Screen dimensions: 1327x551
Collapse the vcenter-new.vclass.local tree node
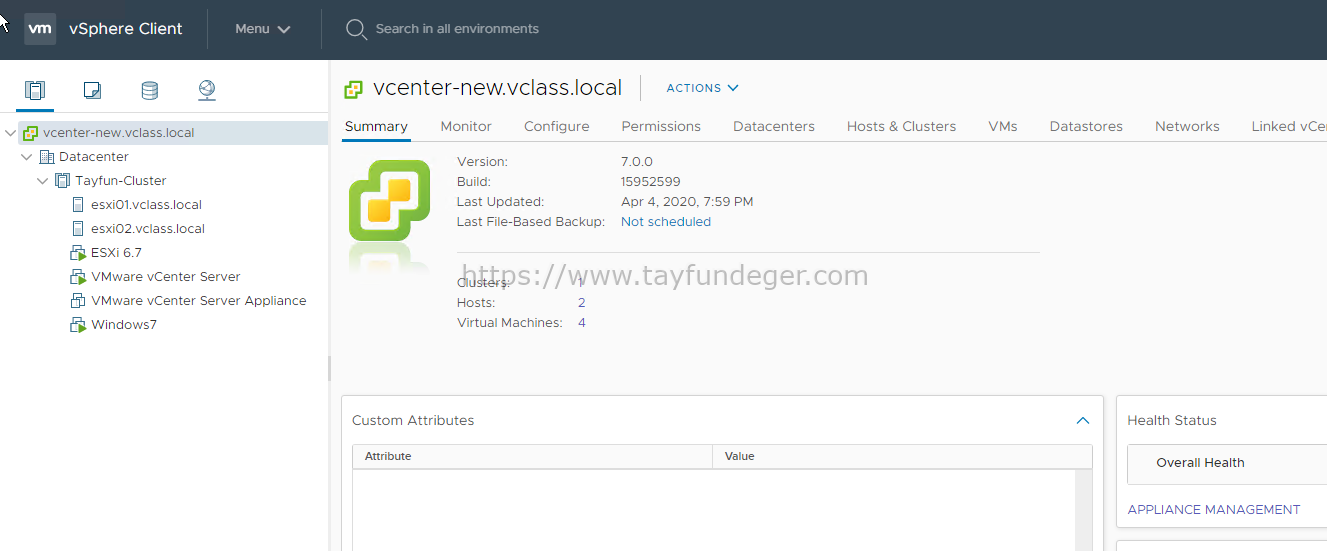tap(11, 133)
